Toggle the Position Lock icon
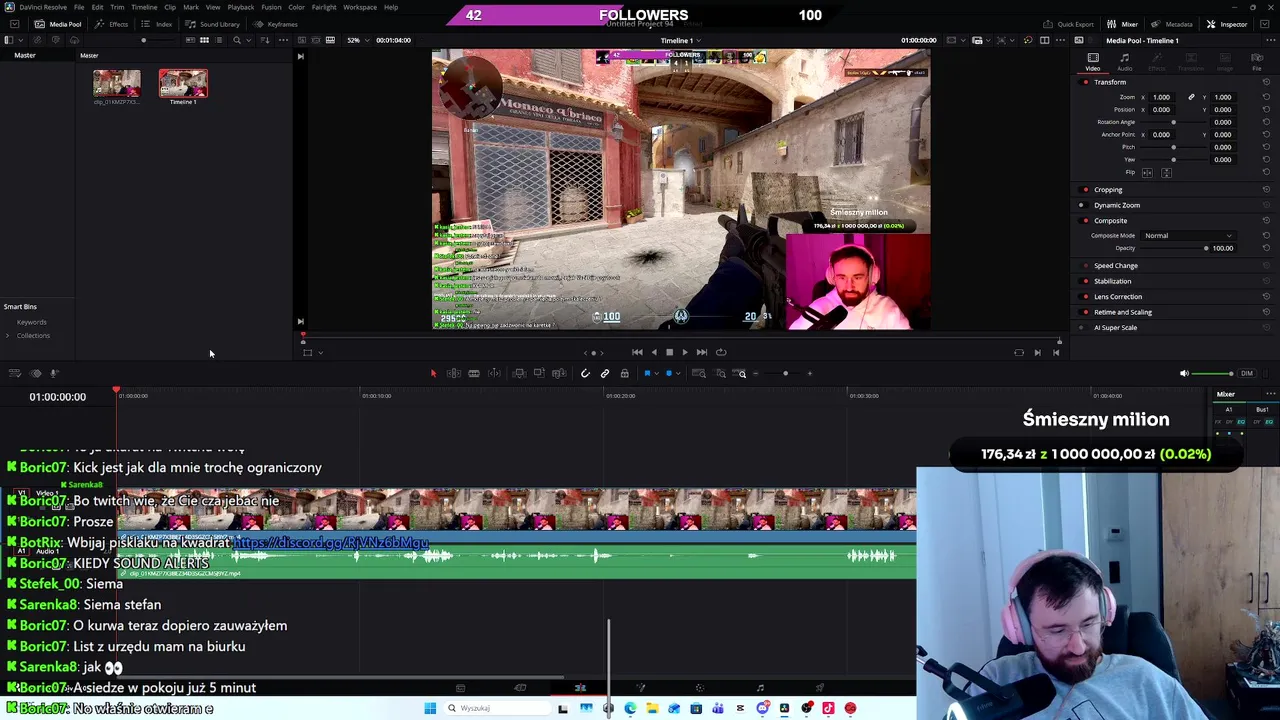Screen dimensions: 1280x720 [x=624, y=373]
